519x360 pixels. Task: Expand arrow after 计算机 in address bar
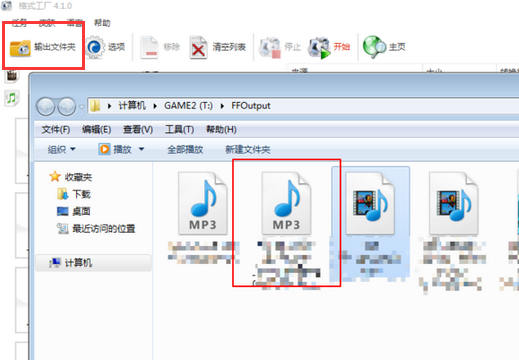tap(155, 106)
